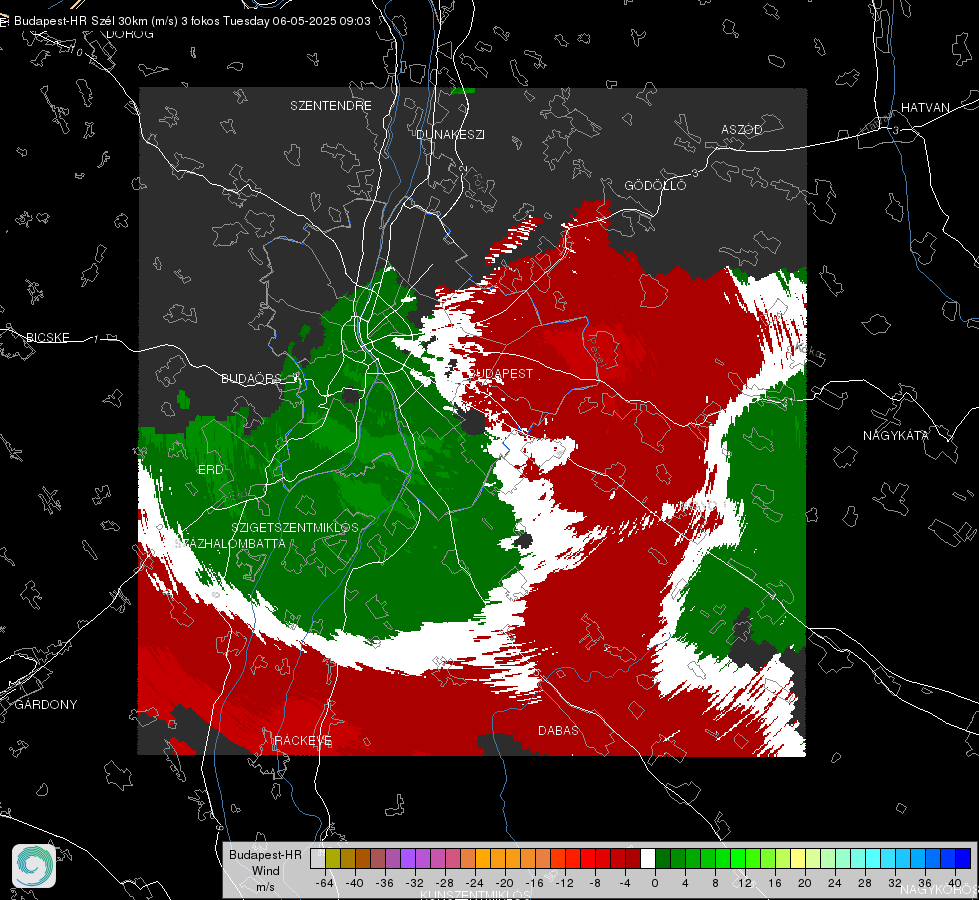Image resolution: width=979 pixels, height=900 pixels.
Task: Click the -24 legend value
Action: 475,883
